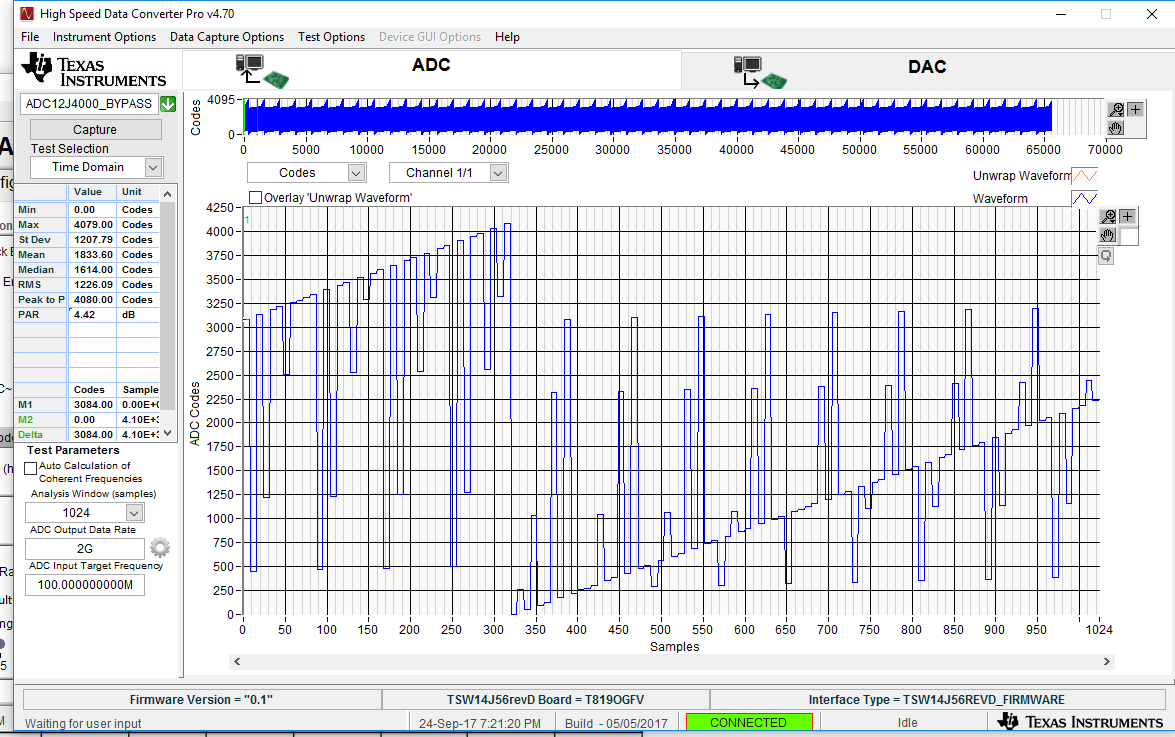Switch to the DAC tab
The height and width of the screenshot is (737, 1175).
927,70
